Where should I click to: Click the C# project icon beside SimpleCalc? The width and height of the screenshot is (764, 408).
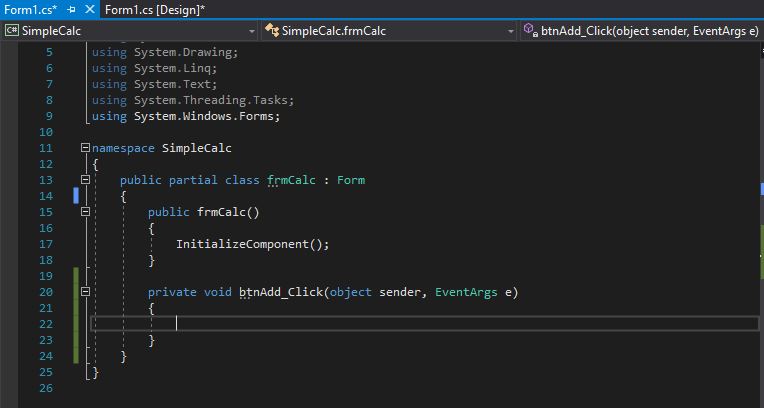pos(12,31)
